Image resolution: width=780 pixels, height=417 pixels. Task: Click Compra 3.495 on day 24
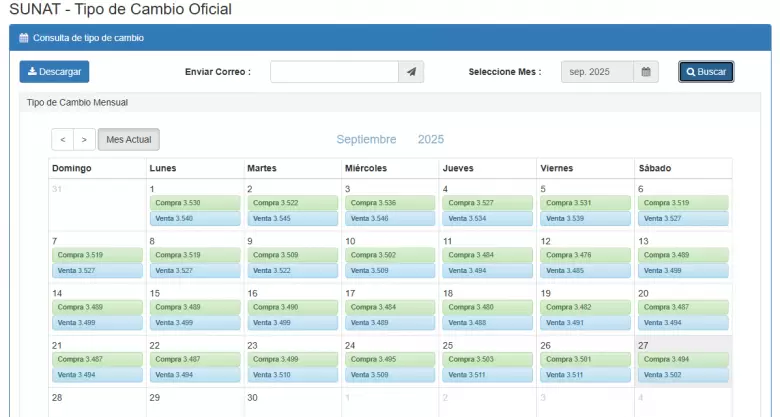pos(390,359)
